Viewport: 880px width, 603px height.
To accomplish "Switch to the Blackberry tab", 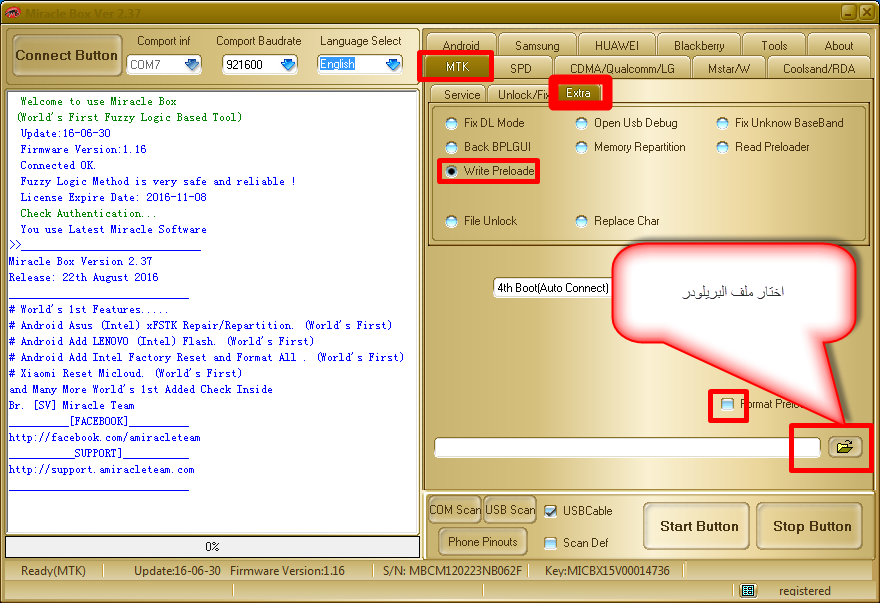I will pyautogui.click(x=699, y=45).
